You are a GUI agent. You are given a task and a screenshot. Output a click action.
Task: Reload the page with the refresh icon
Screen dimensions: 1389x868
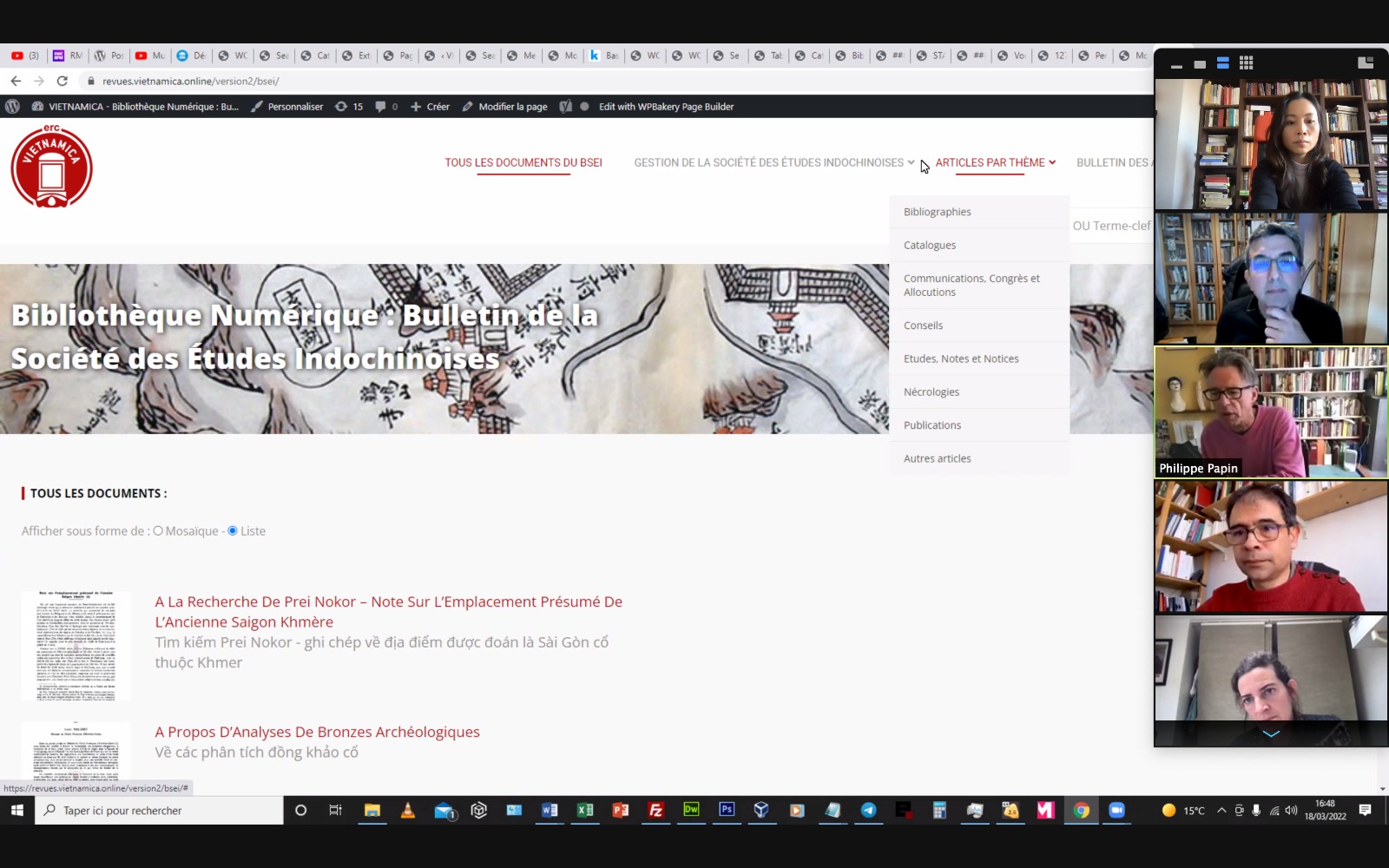[x=62, y=81]
